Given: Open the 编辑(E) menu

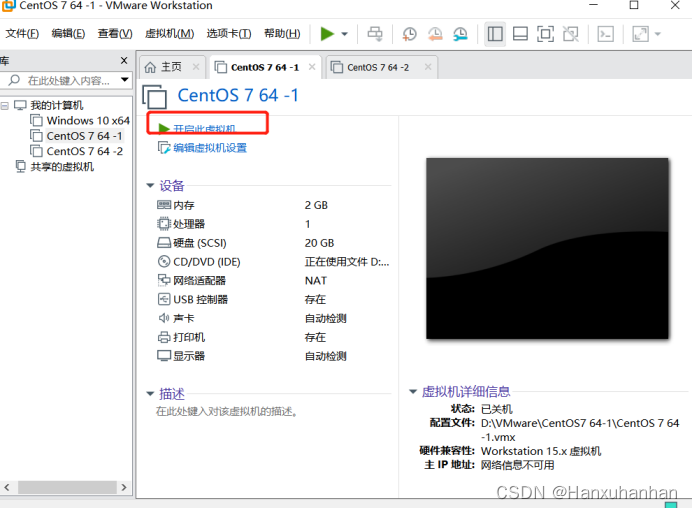Looking at the screenshot, I should coord(68,34).
